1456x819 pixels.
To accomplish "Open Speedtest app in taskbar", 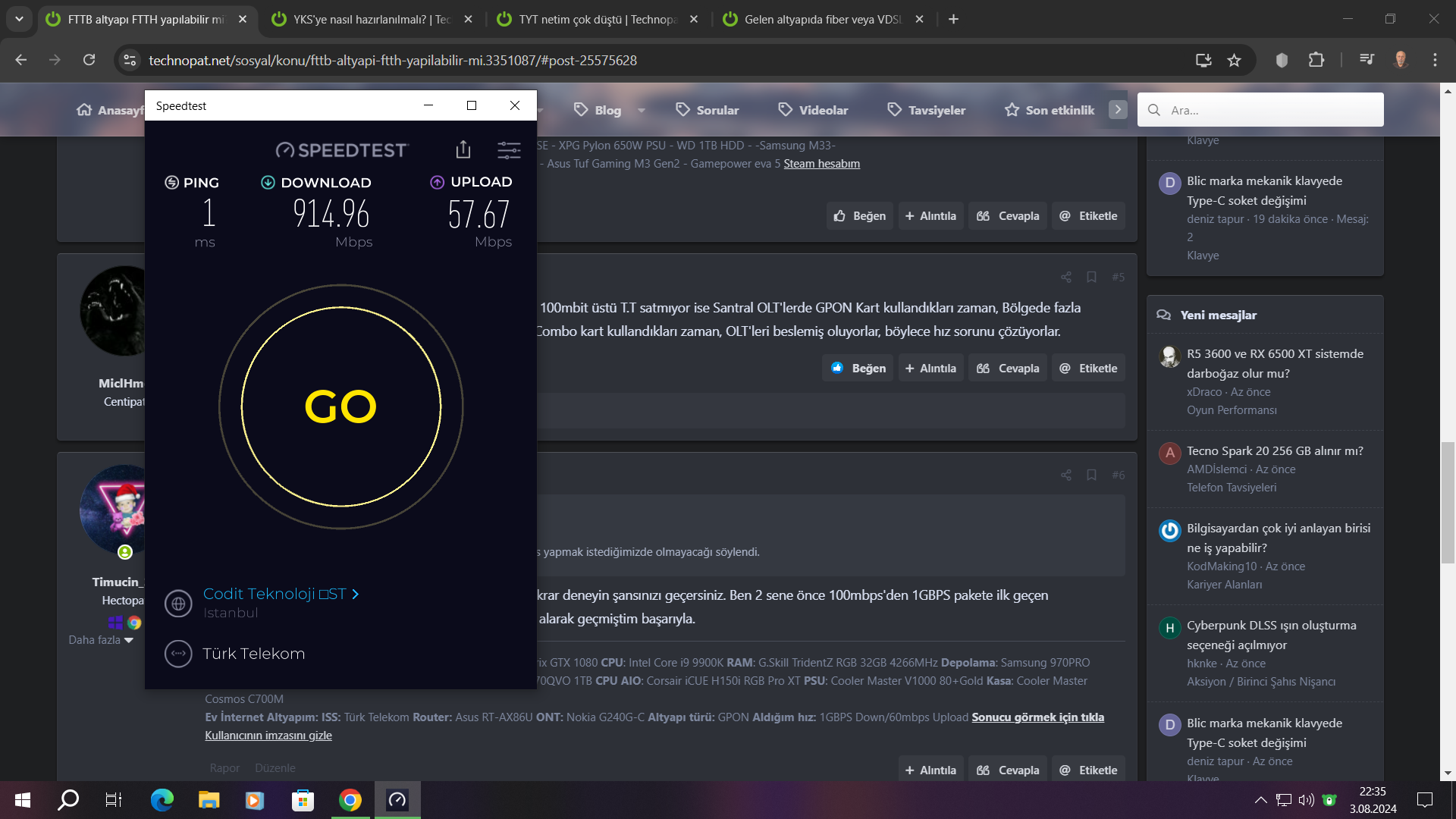I will point(397,800).
